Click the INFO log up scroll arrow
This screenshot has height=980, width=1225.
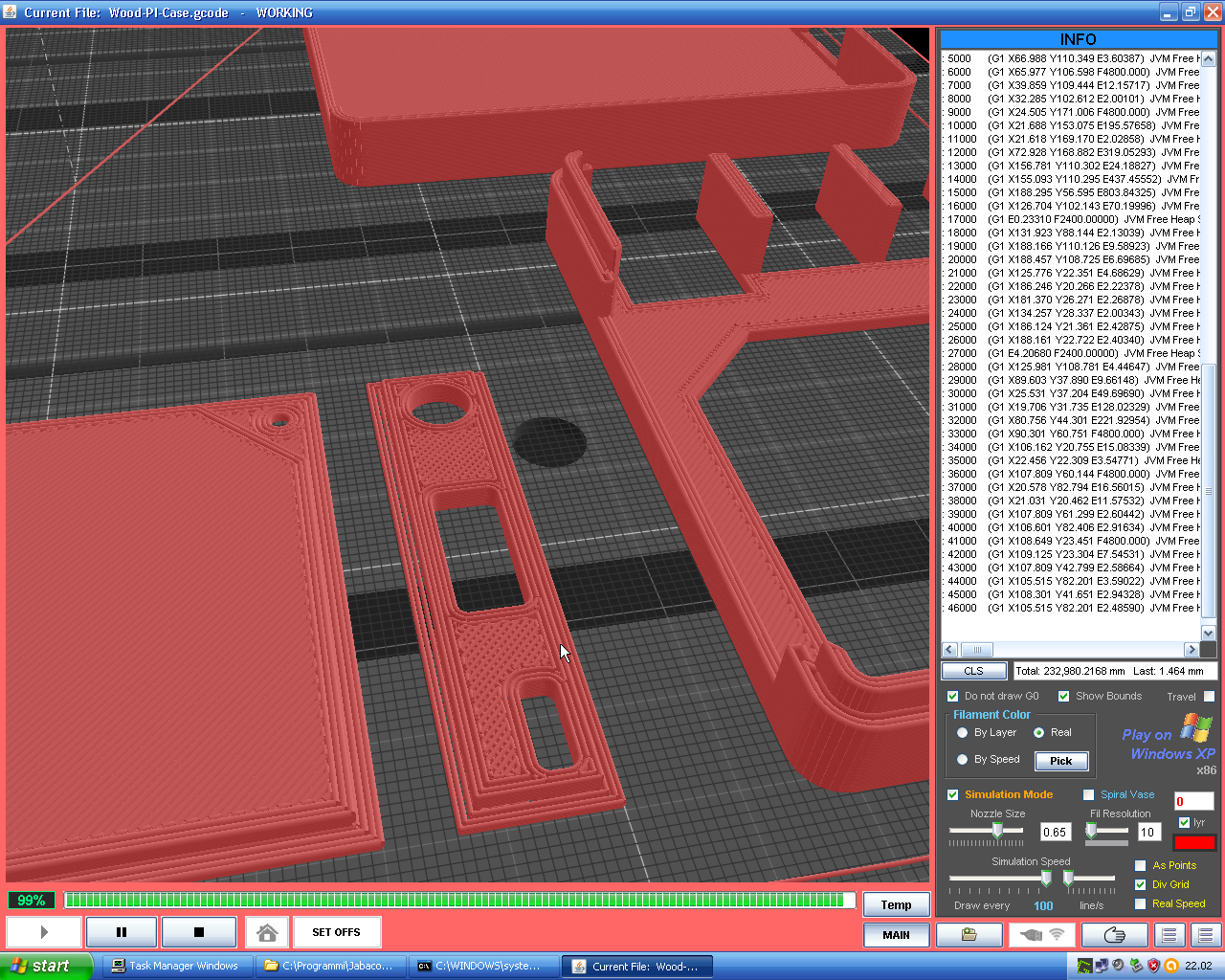1208,58
